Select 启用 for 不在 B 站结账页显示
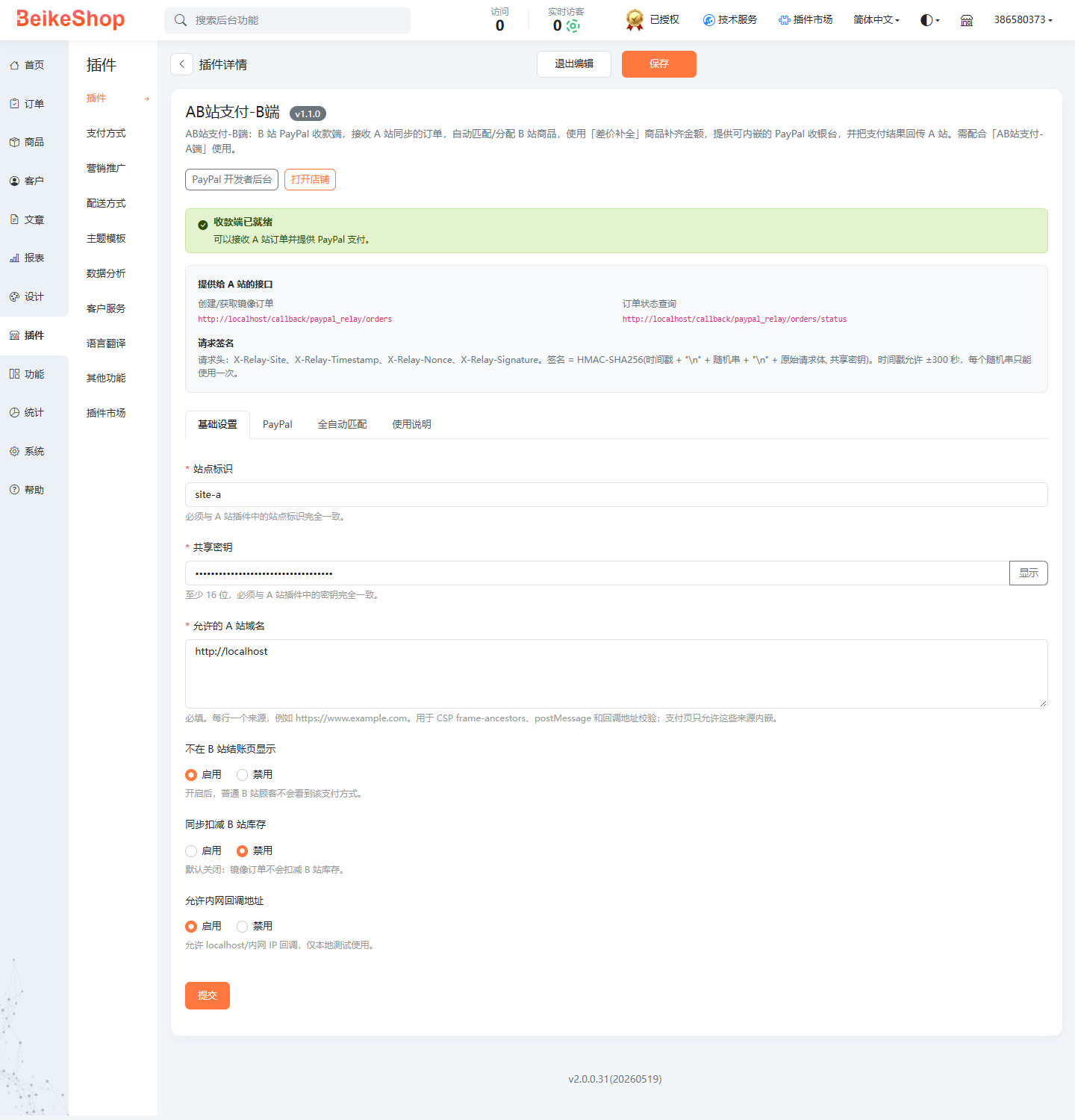Viewport: 1075px width, 1120px height. 191,775
